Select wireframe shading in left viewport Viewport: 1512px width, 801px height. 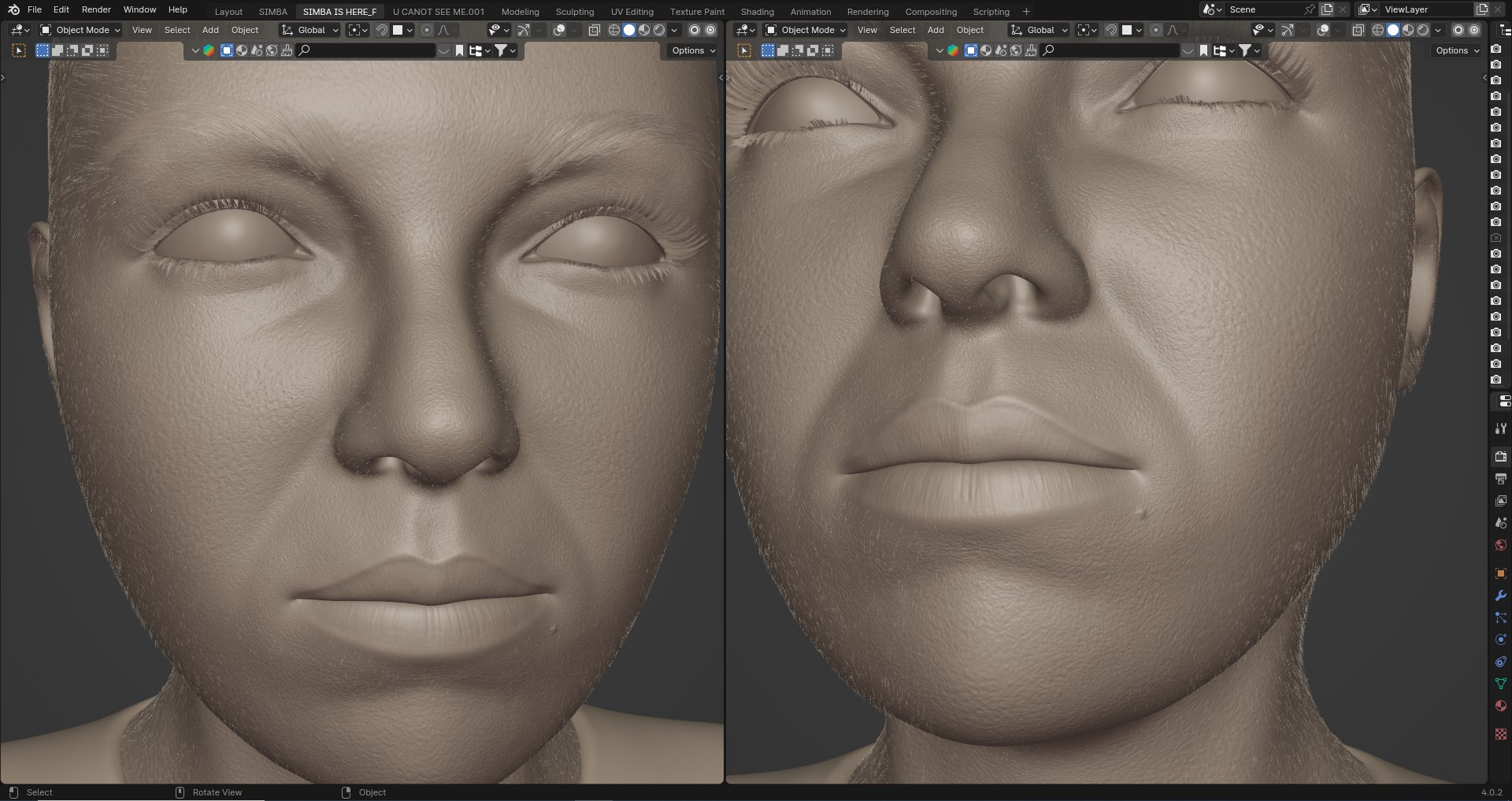point(614,30)
